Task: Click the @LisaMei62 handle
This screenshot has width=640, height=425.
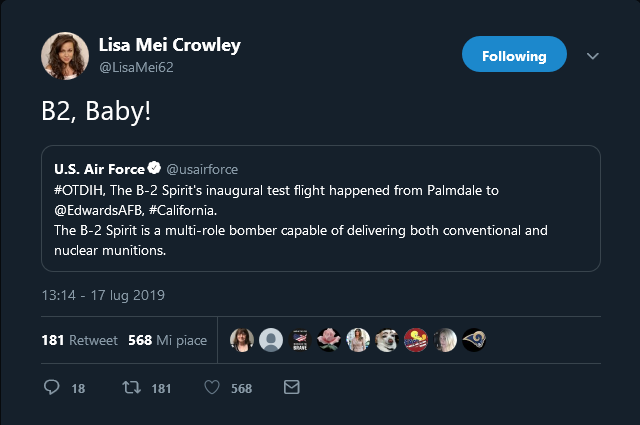Action: [135, 67]
